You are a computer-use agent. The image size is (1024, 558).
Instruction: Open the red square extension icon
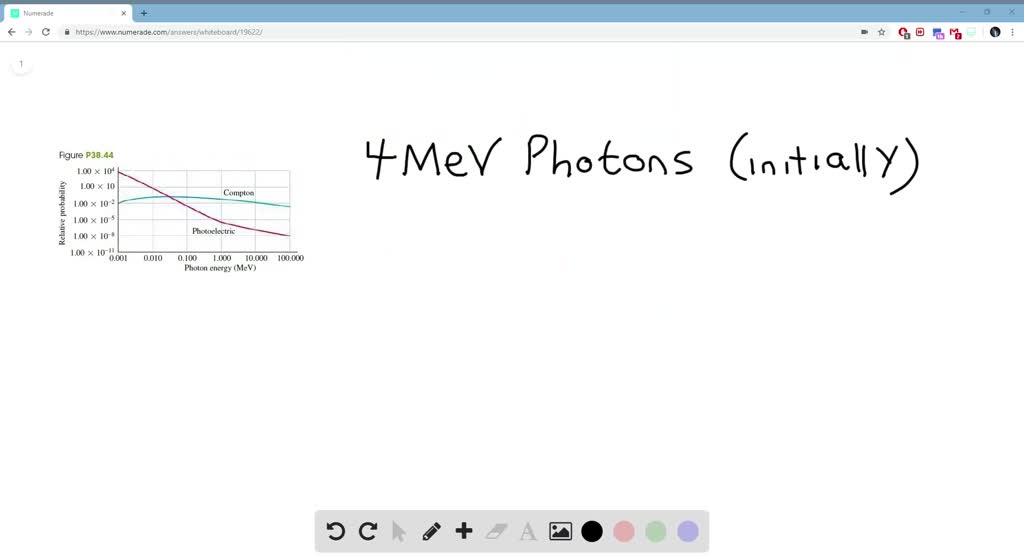(920, 32)
